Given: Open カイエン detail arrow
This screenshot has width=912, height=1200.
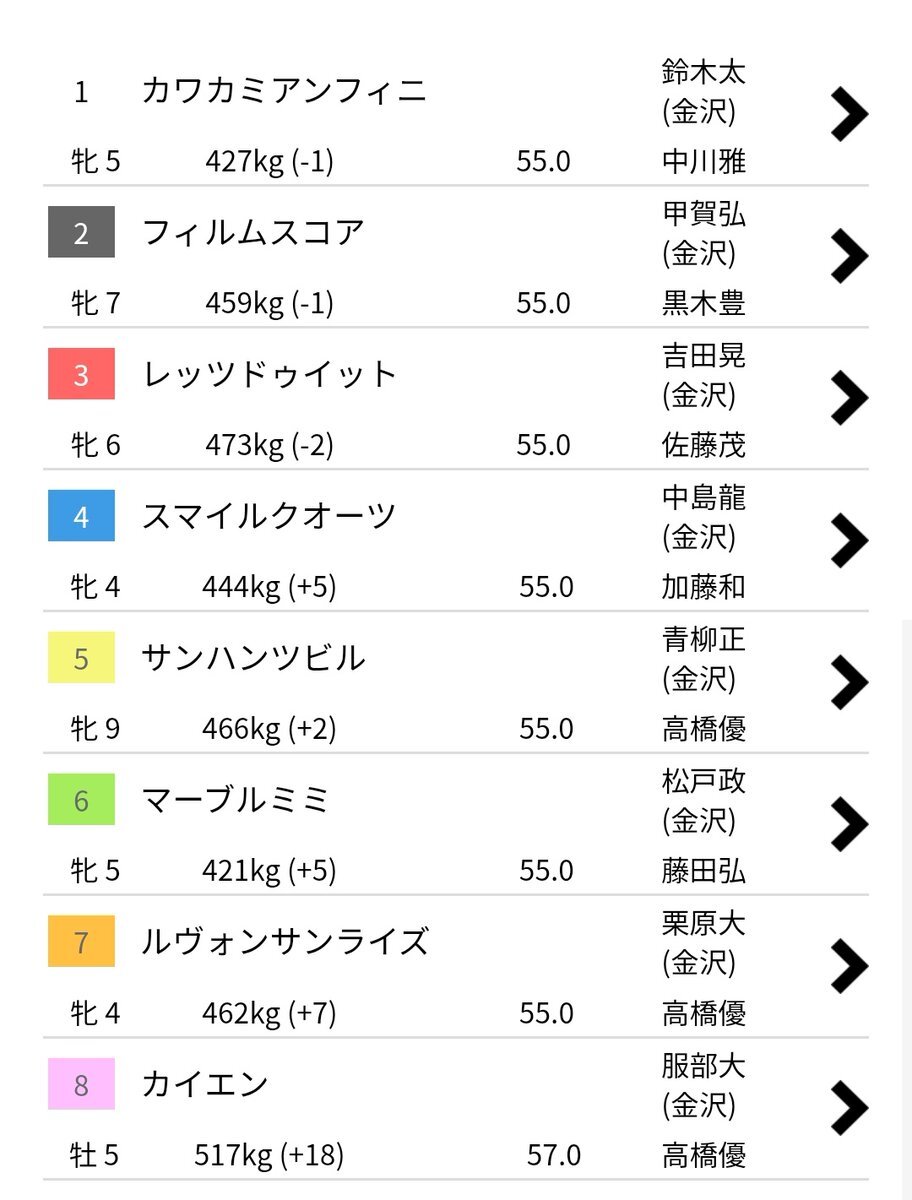Looking at the screenshot, I should click(849, 1109).
